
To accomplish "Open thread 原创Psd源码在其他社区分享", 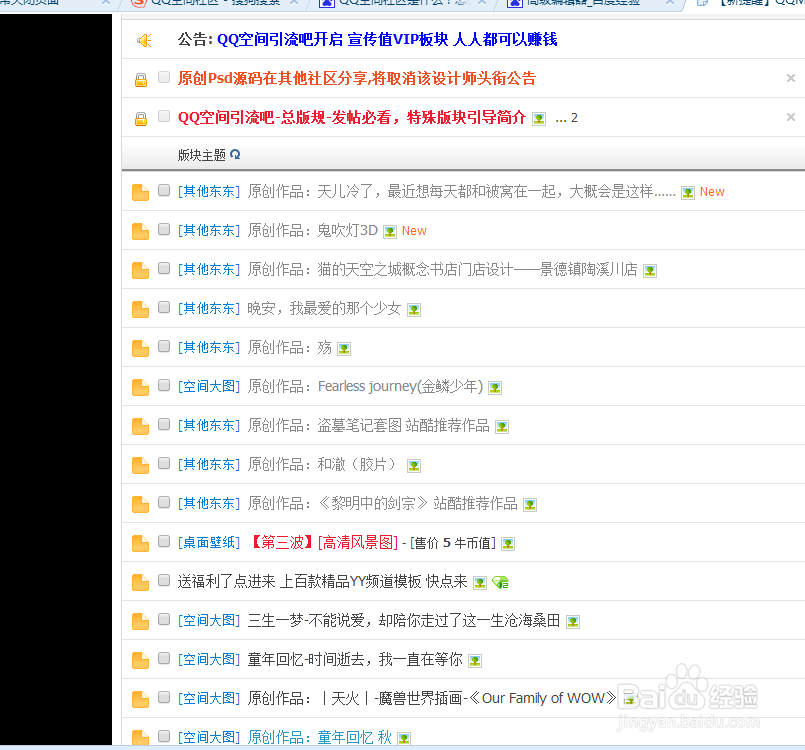I will click(x=357, y=79).
